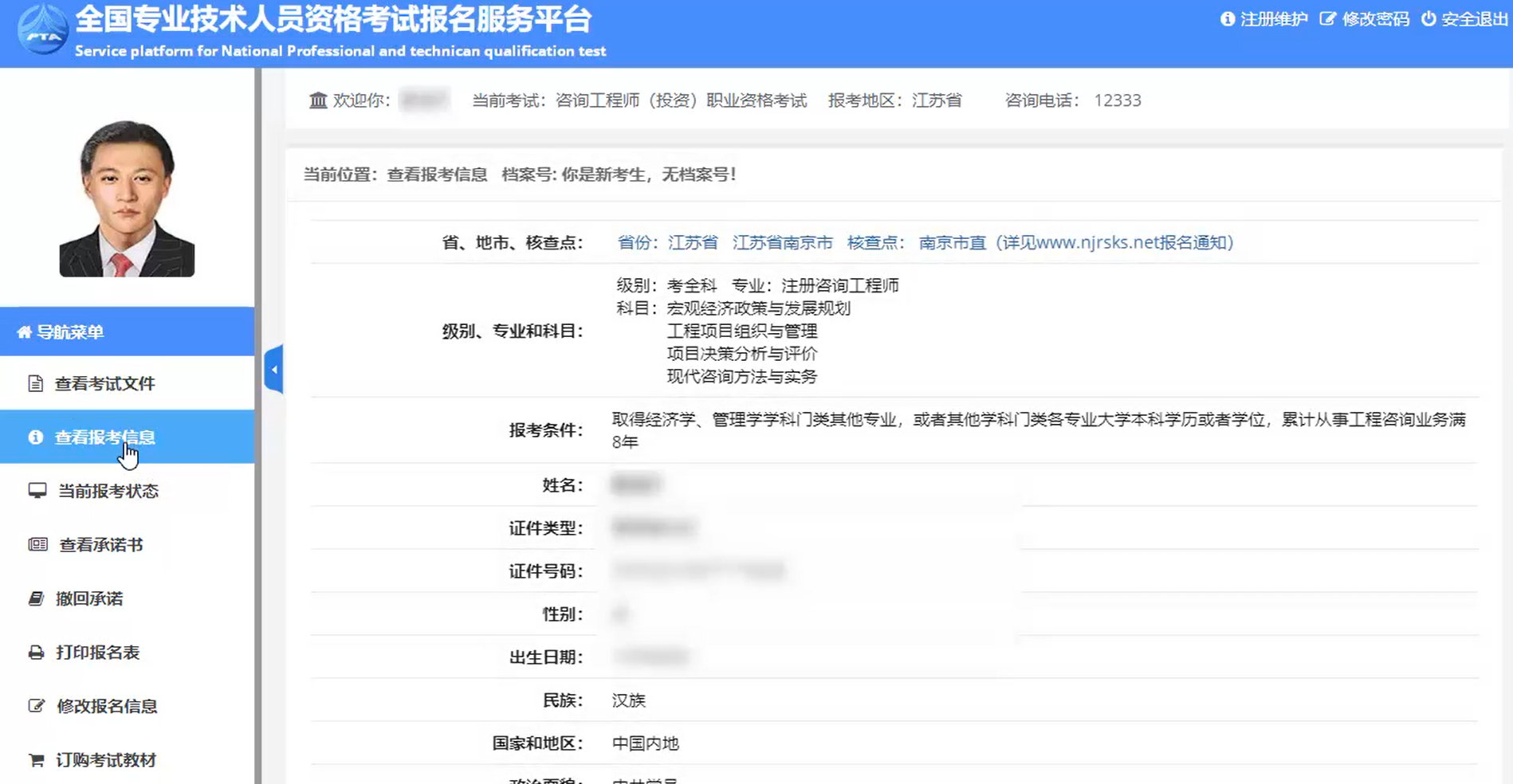The image size is (1513, 784).
Task: Click the PTA logo in header
Action: (42, 30)
